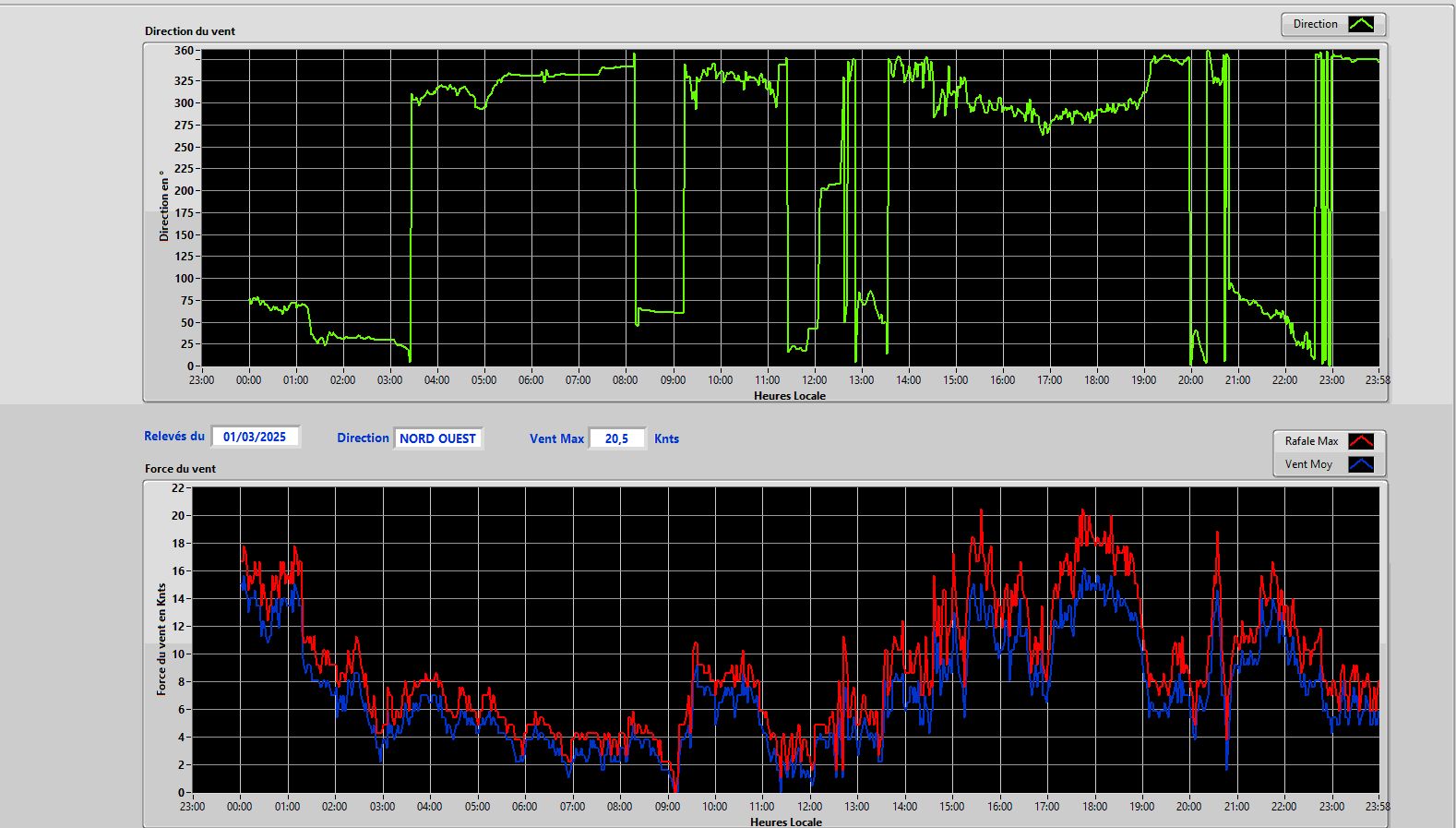1456x828 pixels.
Task: Click the red Rafale Max legend swatch
Action: point(1361,441)
